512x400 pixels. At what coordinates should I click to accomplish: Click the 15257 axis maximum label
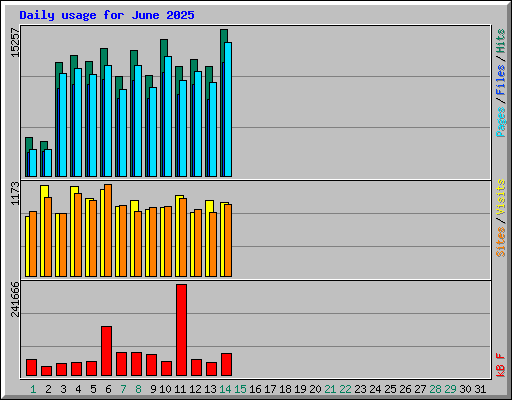point(15,43)
